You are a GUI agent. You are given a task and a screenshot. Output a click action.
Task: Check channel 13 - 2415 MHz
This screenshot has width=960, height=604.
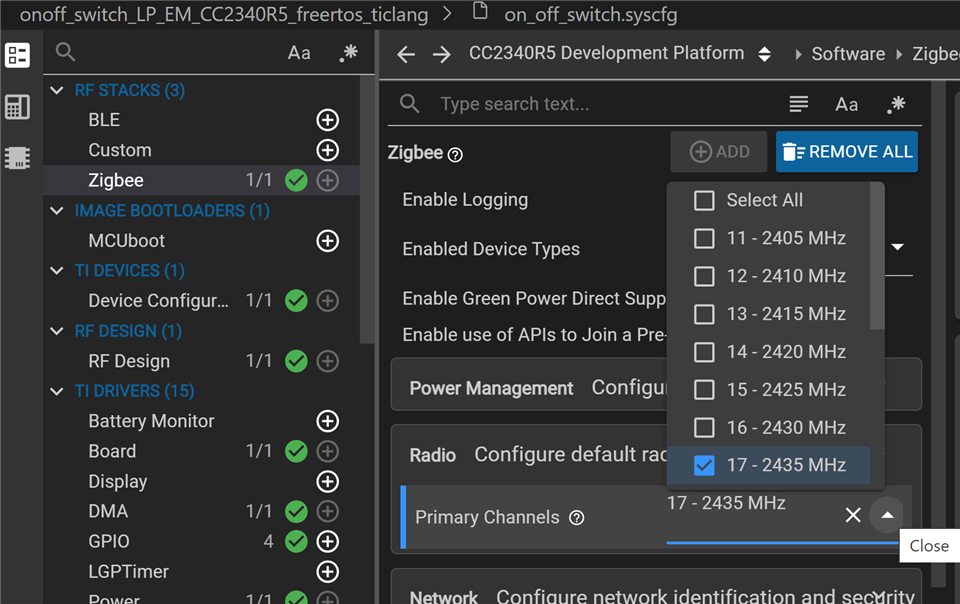(x=704, y=314)
